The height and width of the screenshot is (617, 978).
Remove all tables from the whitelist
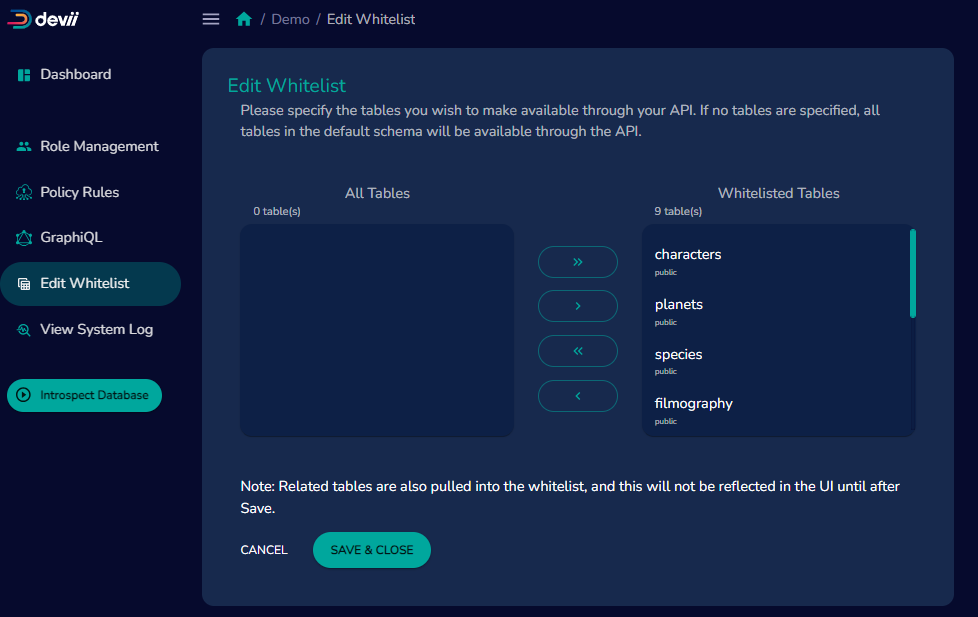578,351
